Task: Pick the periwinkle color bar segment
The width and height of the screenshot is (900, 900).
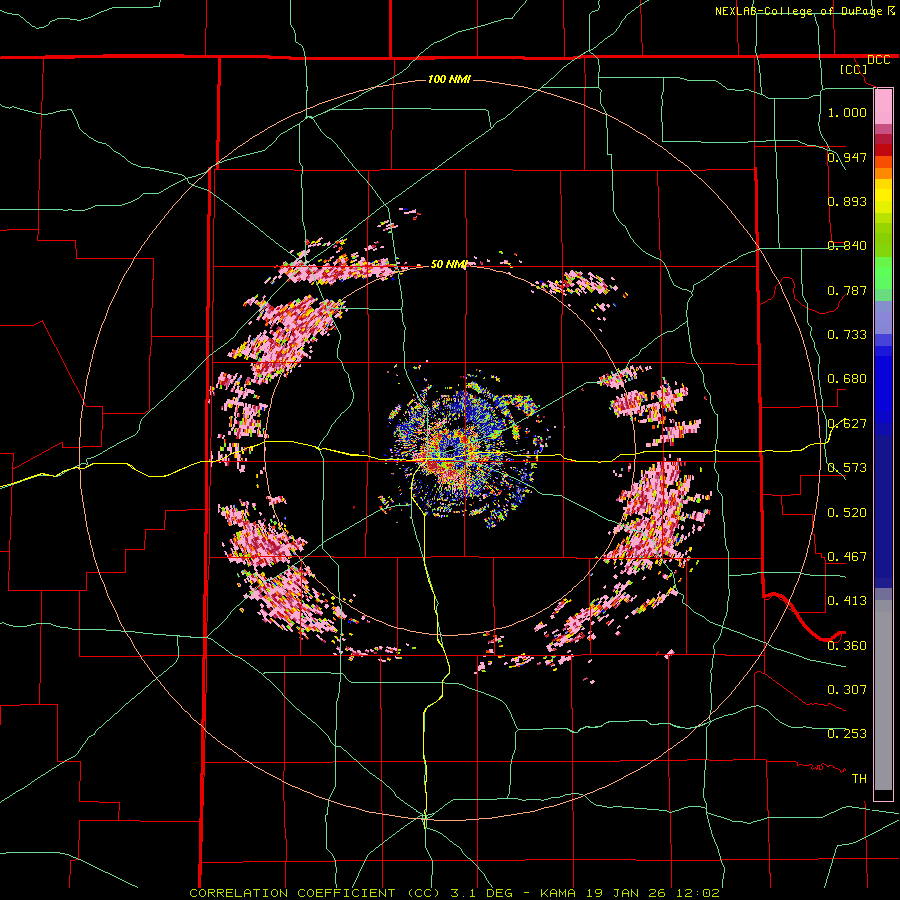Action: (x=883, y=317)
